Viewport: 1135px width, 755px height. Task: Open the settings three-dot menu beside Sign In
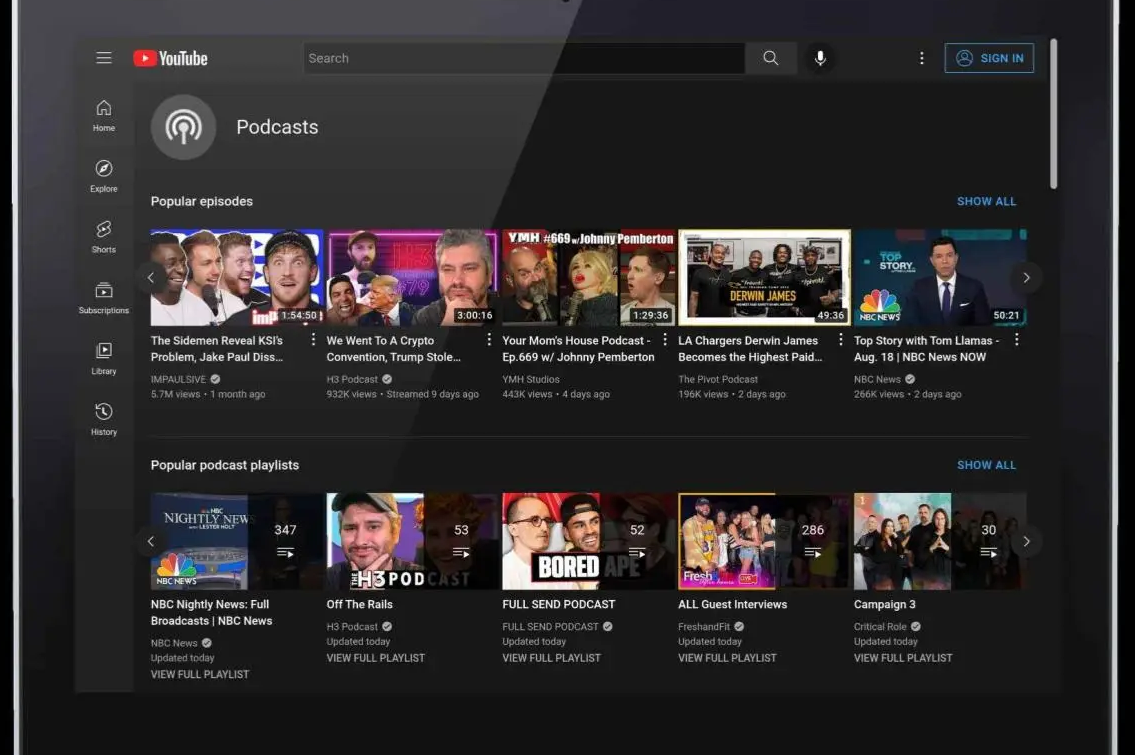(921, 58)
